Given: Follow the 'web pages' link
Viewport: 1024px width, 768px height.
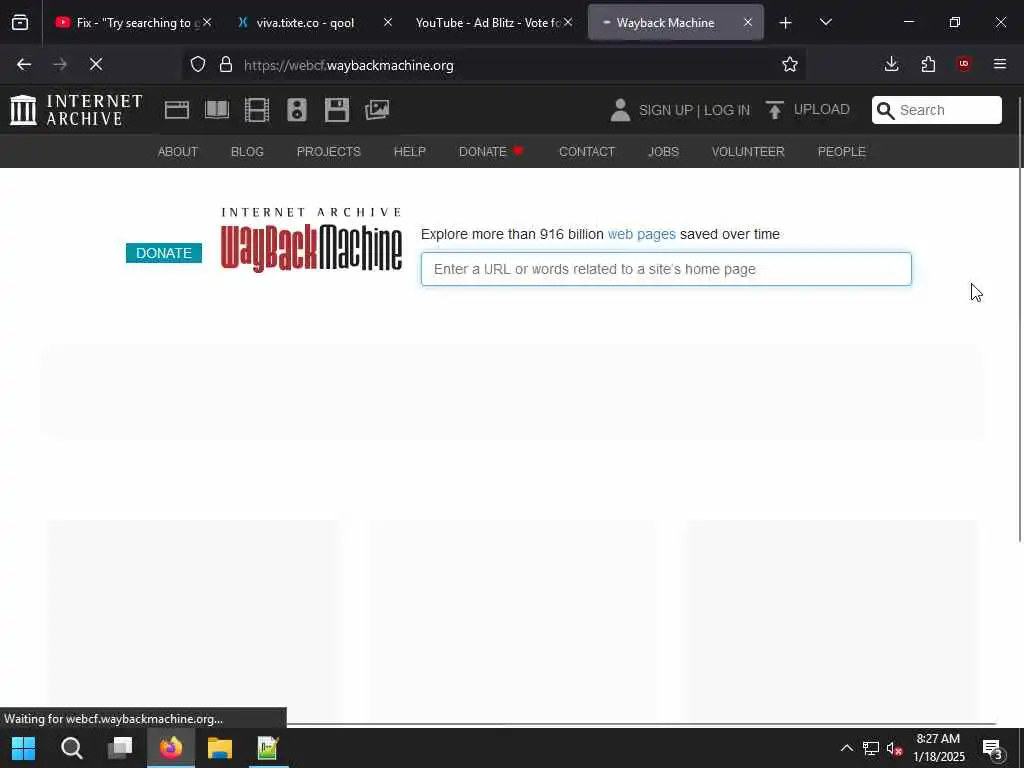Looking at the screenshot, I should point(641,234).
